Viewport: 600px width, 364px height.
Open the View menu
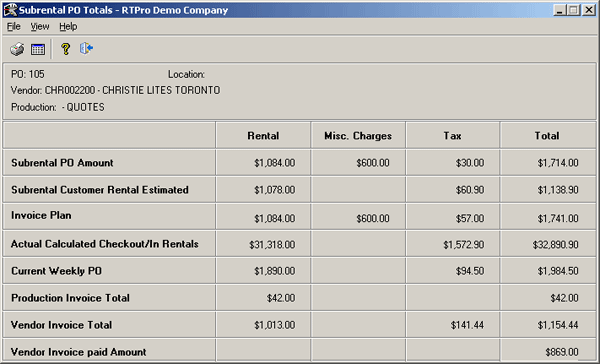click(x=40, y=26)
